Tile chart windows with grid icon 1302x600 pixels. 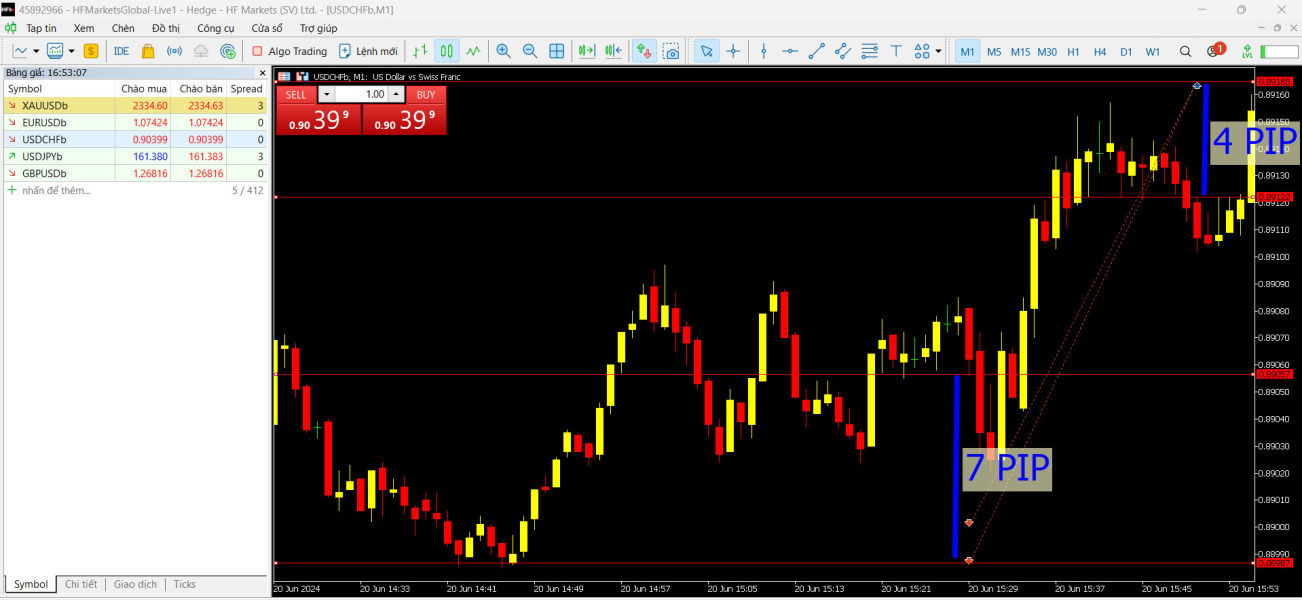point(557,51)
